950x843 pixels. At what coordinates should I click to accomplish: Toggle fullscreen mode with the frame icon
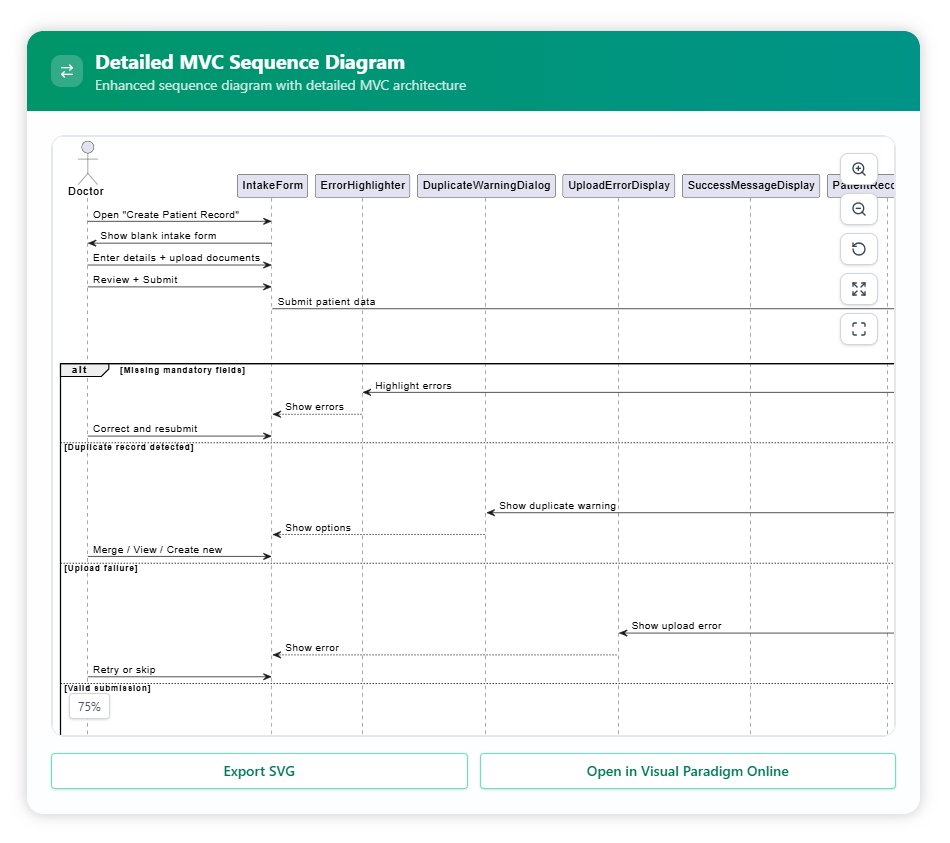pyautogui.click(x=858, y=328)
